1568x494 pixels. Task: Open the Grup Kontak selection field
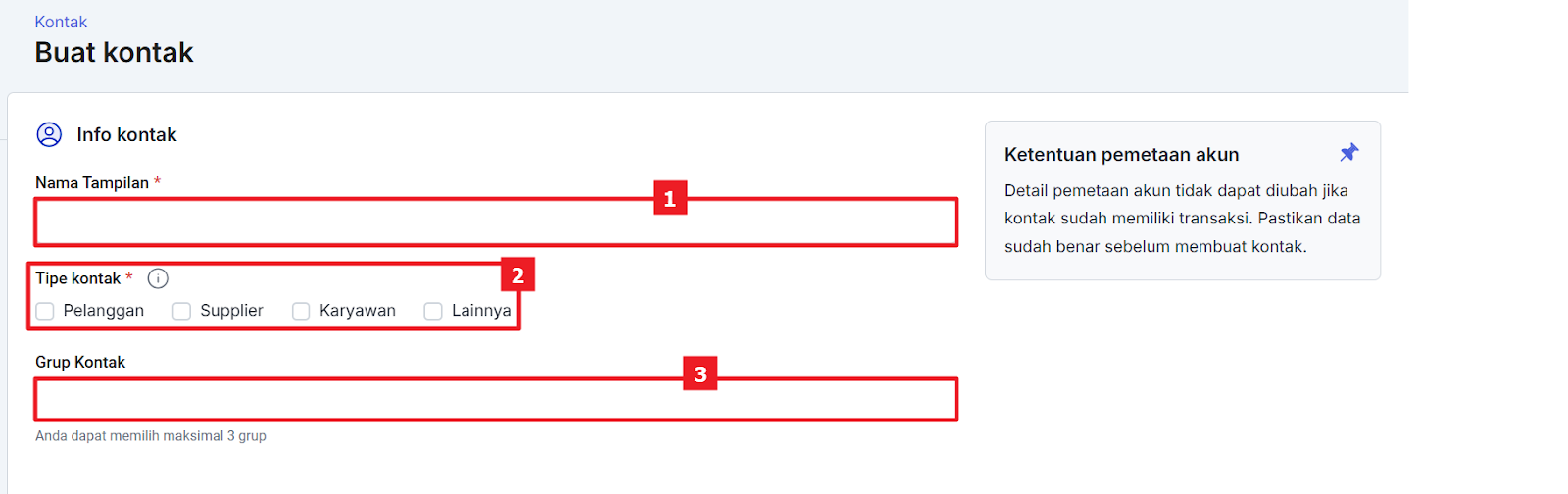point(496,400)
